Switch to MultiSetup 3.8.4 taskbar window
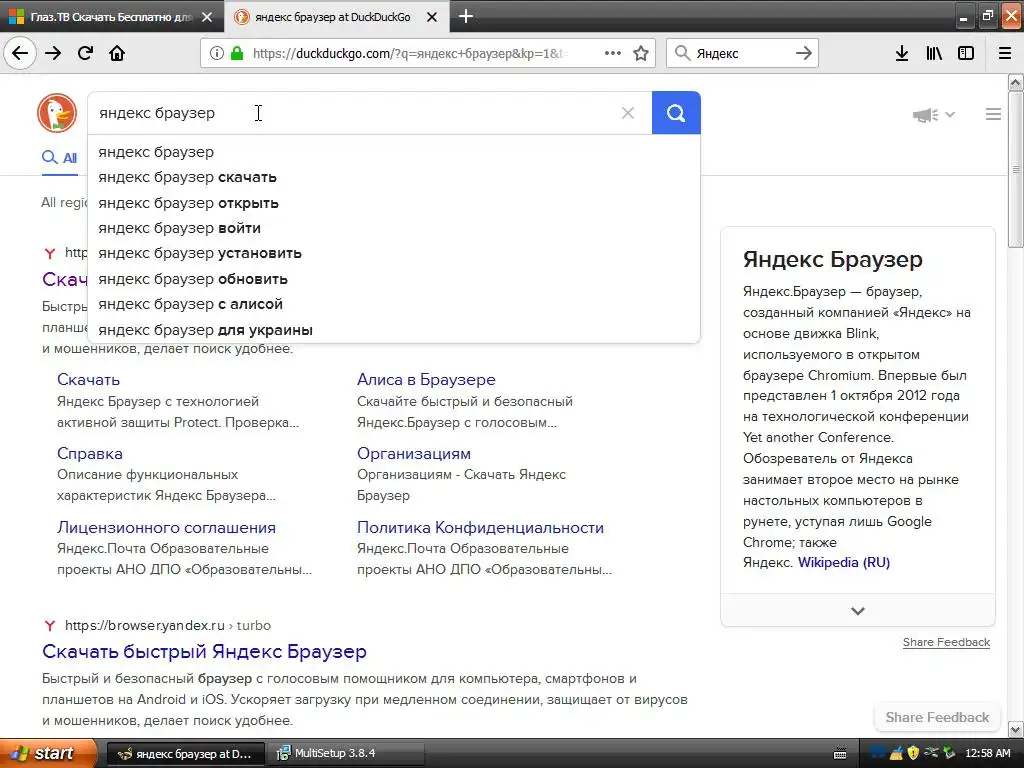This screenshot has height=768, width=1024. (x=346, y=754)
